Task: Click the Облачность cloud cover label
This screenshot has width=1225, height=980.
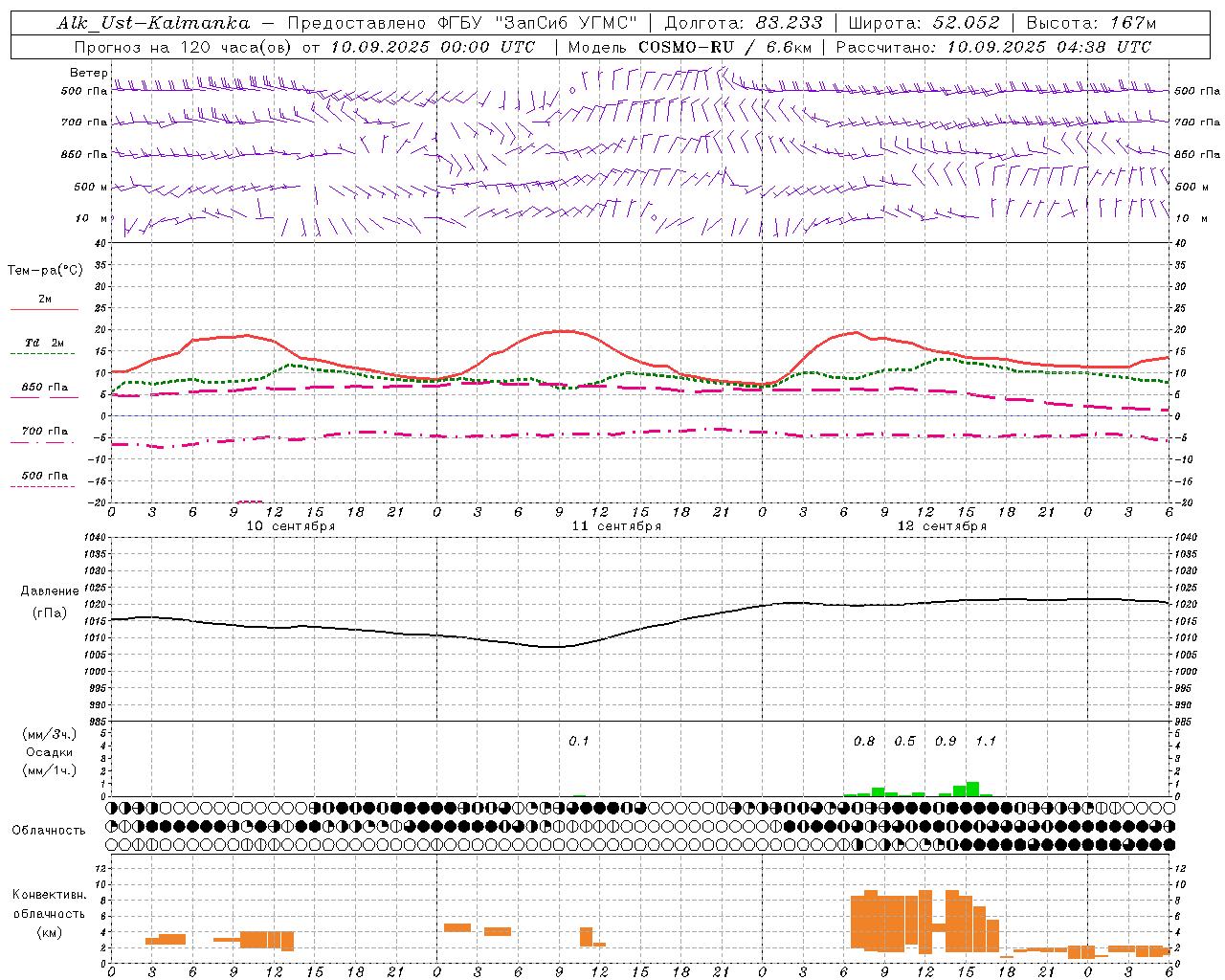Action: [x=49, y=831]
